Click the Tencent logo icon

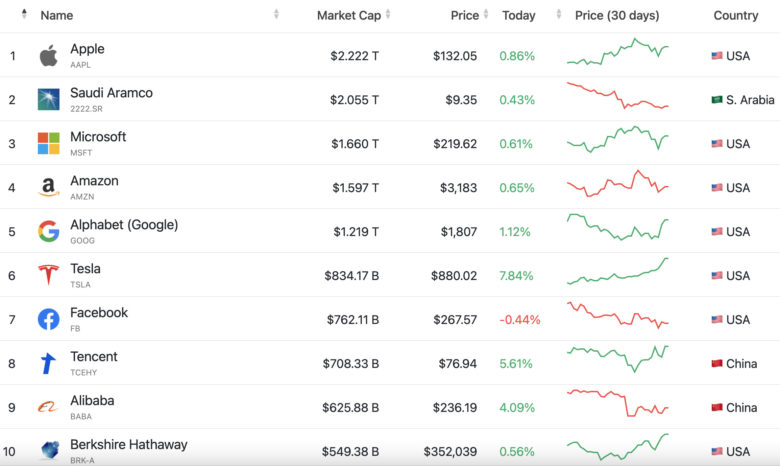(48, 363)
